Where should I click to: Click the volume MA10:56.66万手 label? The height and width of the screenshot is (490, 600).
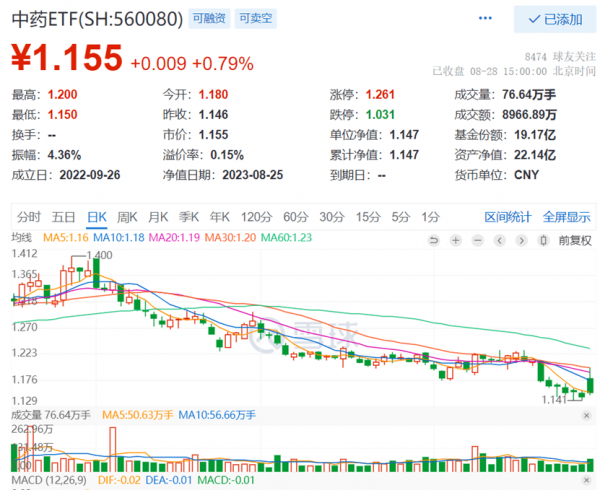point(217,415)
